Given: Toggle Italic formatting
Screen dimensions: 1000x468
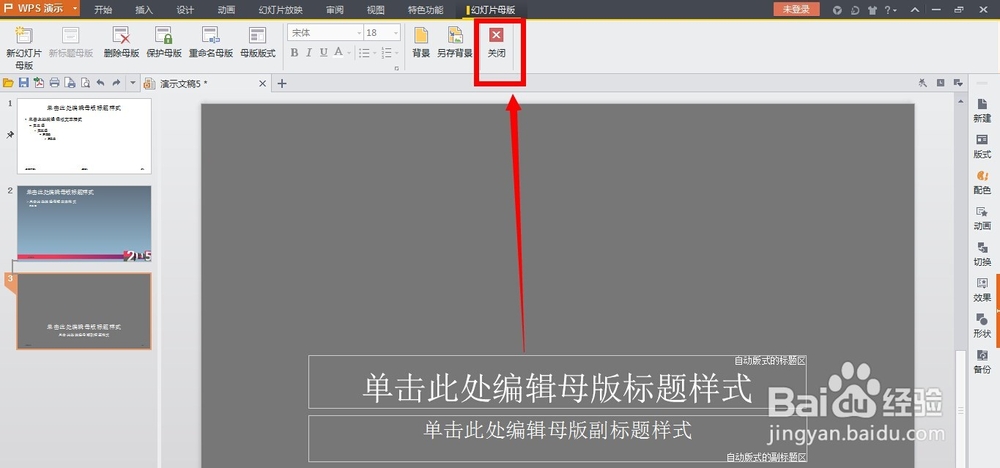Looking at the screenshot, I should click(309, 53).
